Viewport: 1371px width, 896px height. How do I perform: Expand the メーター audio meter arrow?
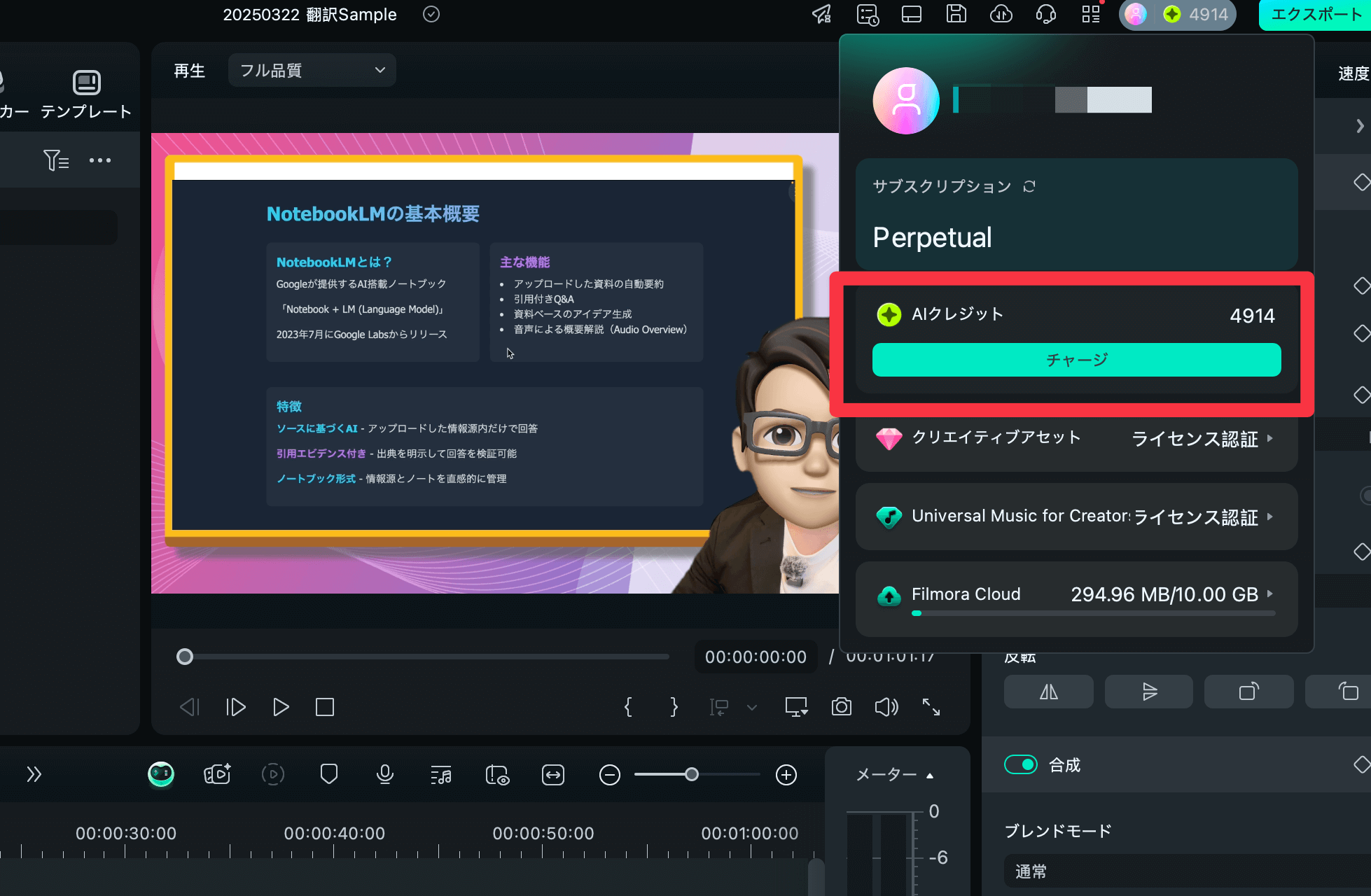[x=930, y=775]
